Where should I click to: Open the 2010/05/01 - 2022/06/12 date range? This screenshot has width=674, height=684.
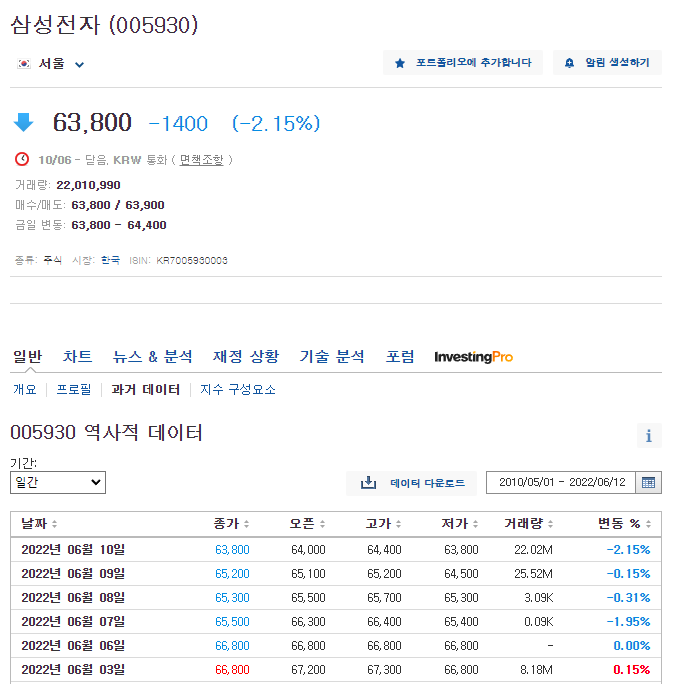pyautogui.click(x=561, y=482)
